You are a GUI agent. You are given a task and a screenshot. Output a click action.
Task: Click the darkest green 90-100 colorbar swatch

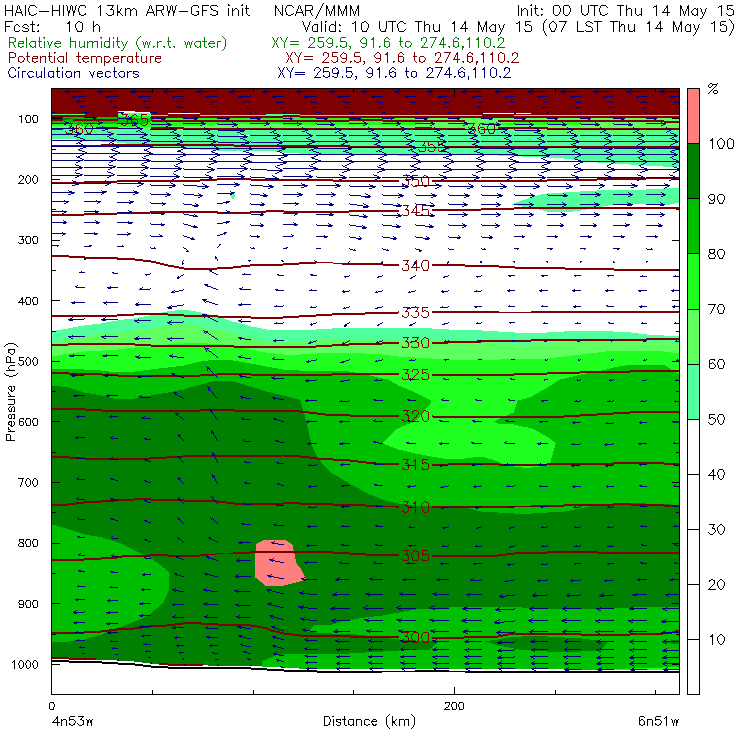tap(693, 171)
